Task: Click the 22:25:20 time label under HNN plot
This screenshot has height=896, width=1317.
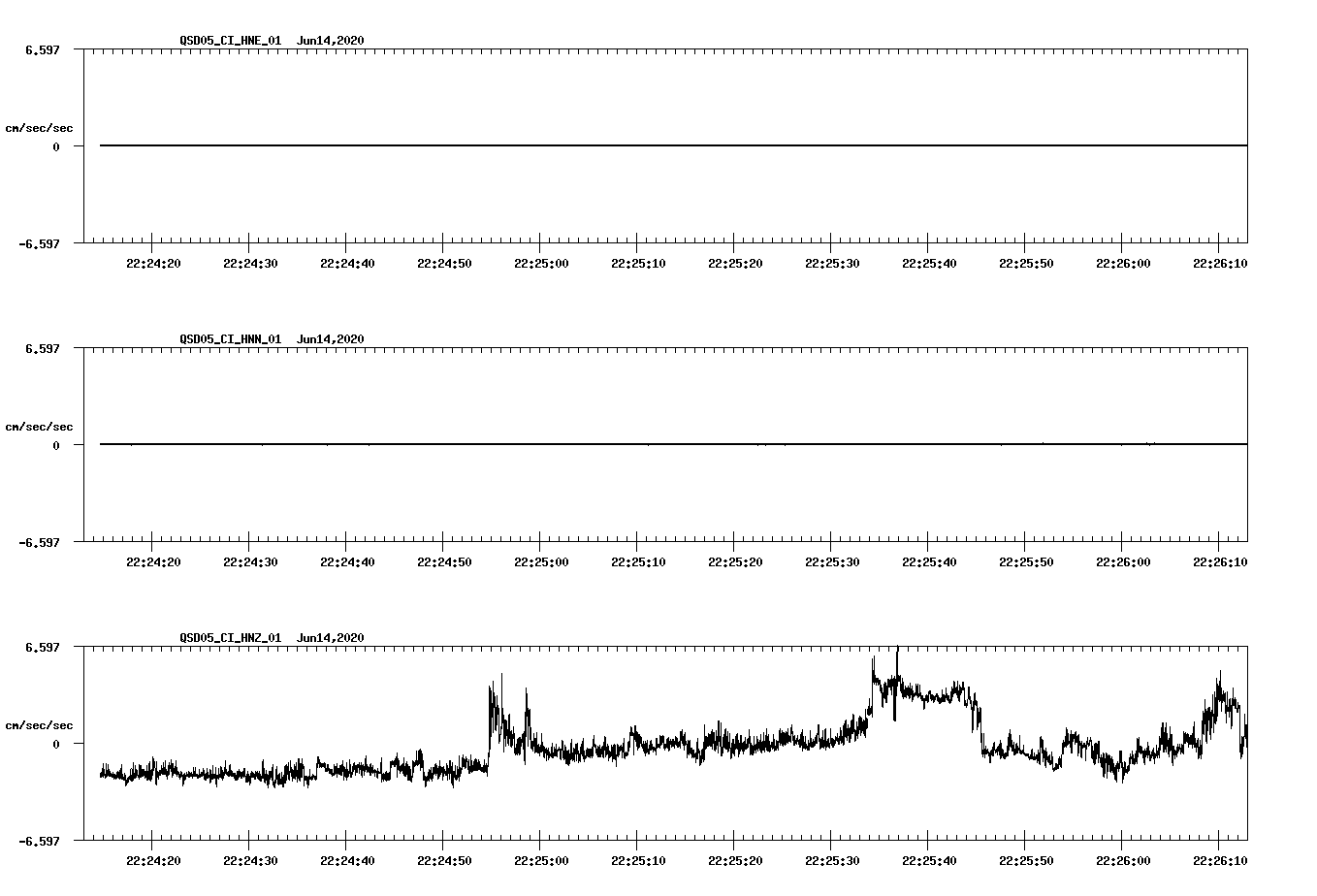Action: pos(735,561)
